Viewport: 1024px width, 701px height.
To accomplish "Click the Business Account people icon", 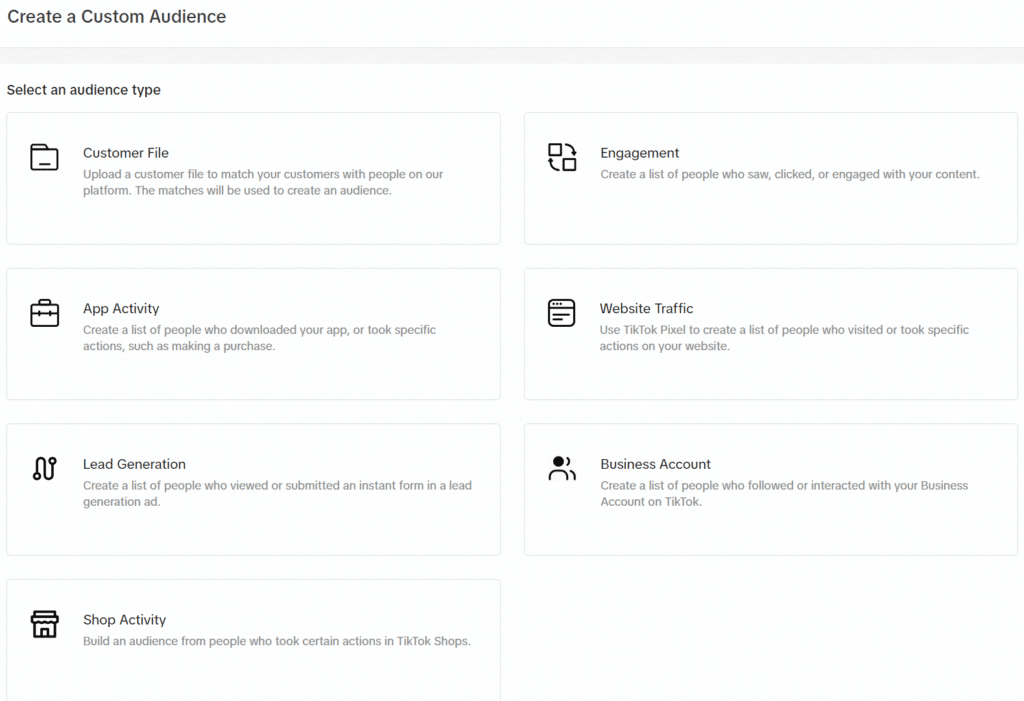I will 562,468.
